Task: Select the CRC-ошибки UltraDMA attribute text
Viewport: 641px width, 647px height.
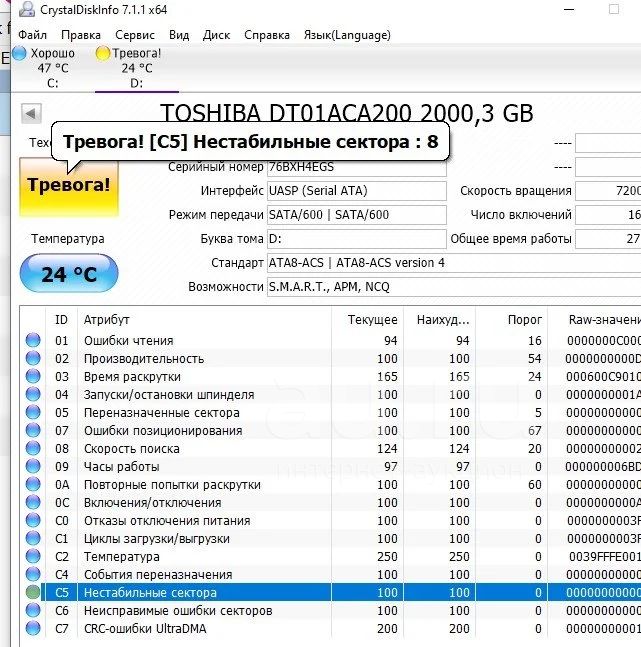Action: (145, 629)
